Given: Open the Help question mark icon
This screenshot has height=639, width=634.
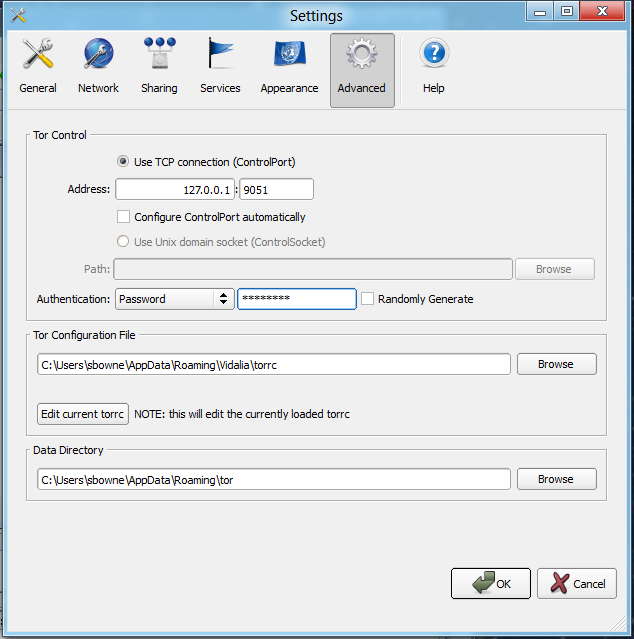Looking at the screenshot, I should pyautogui.click(x=434, y=53).
